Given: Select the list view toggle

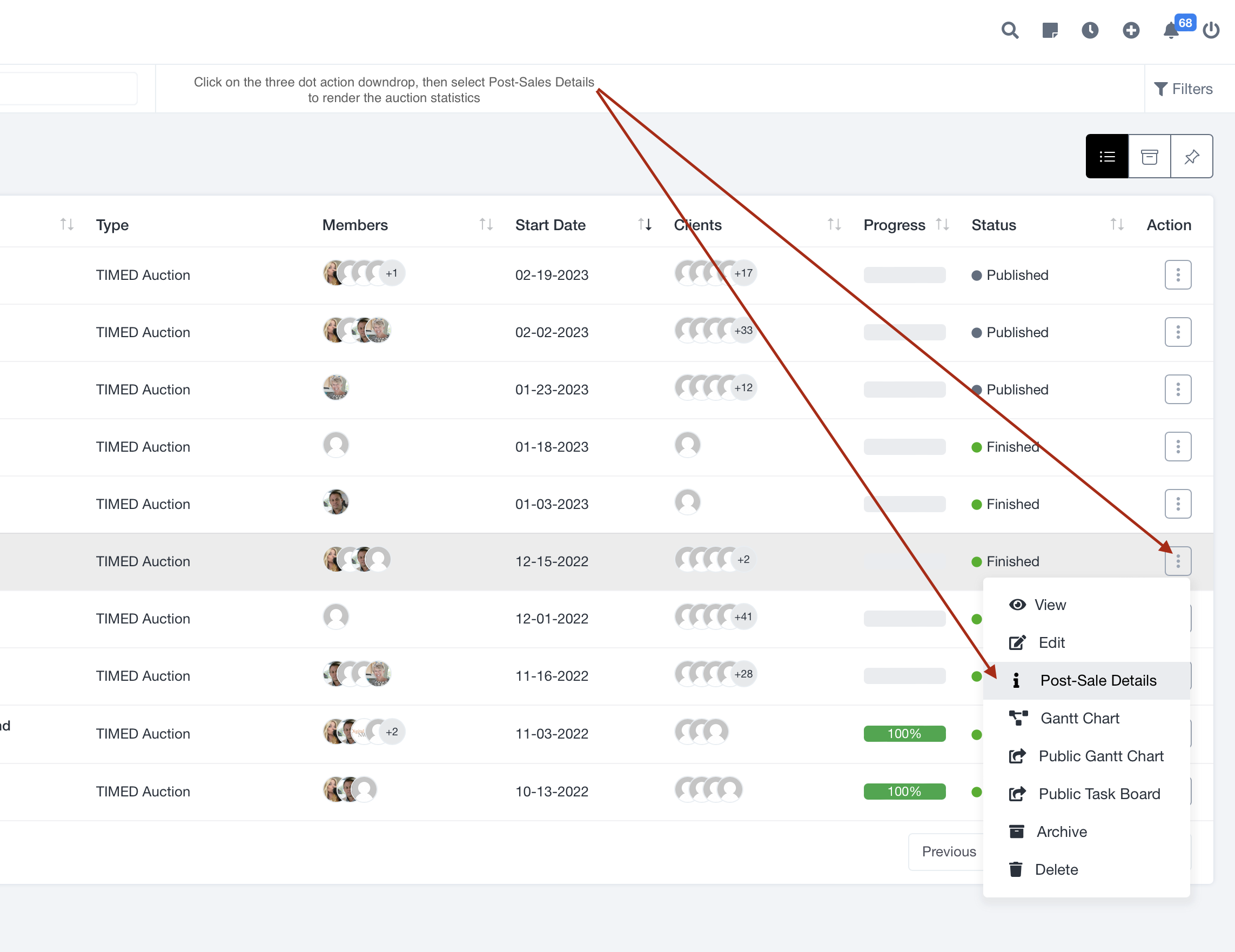Looking at the screenshot, I should tap(1106, 157).
